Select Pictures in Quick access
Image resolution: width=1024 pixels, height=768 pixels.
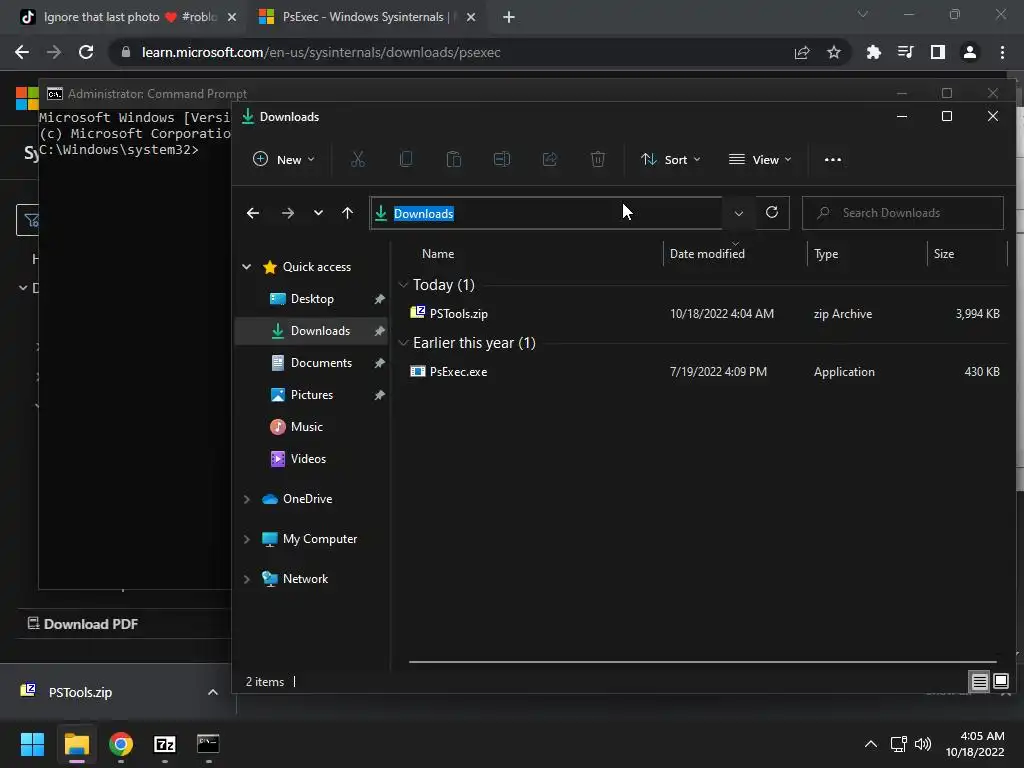(312, 394)
